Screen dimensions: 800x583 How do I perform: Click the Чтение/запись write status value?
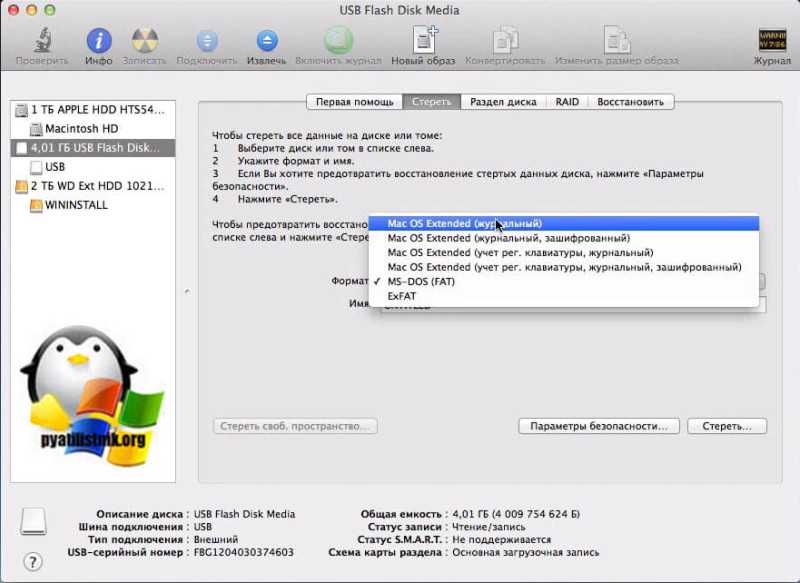point(489,527)
